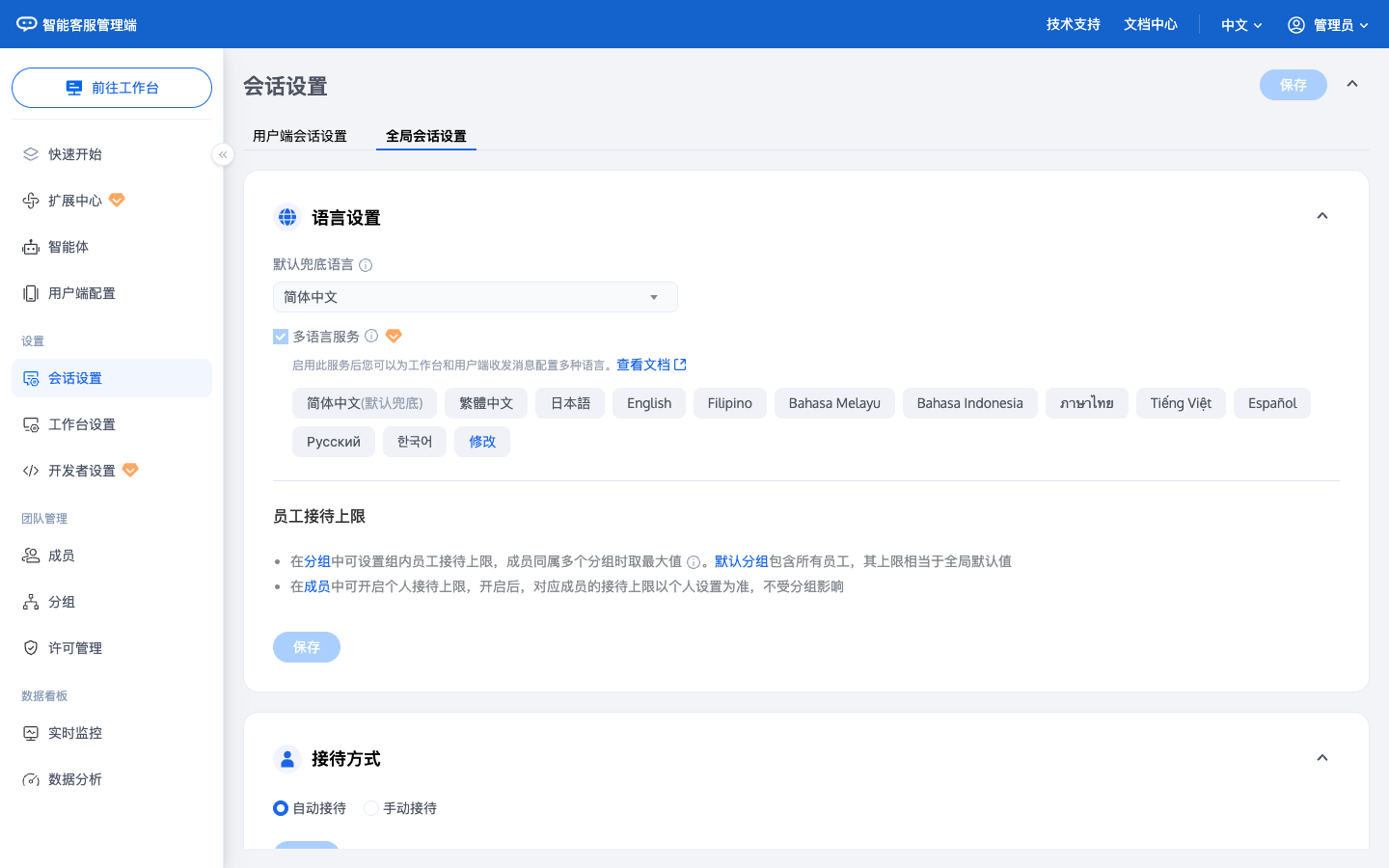This screenshot has height=868, width=1389.
Task: Open the 查看文档 link
Action: (651, 365)
